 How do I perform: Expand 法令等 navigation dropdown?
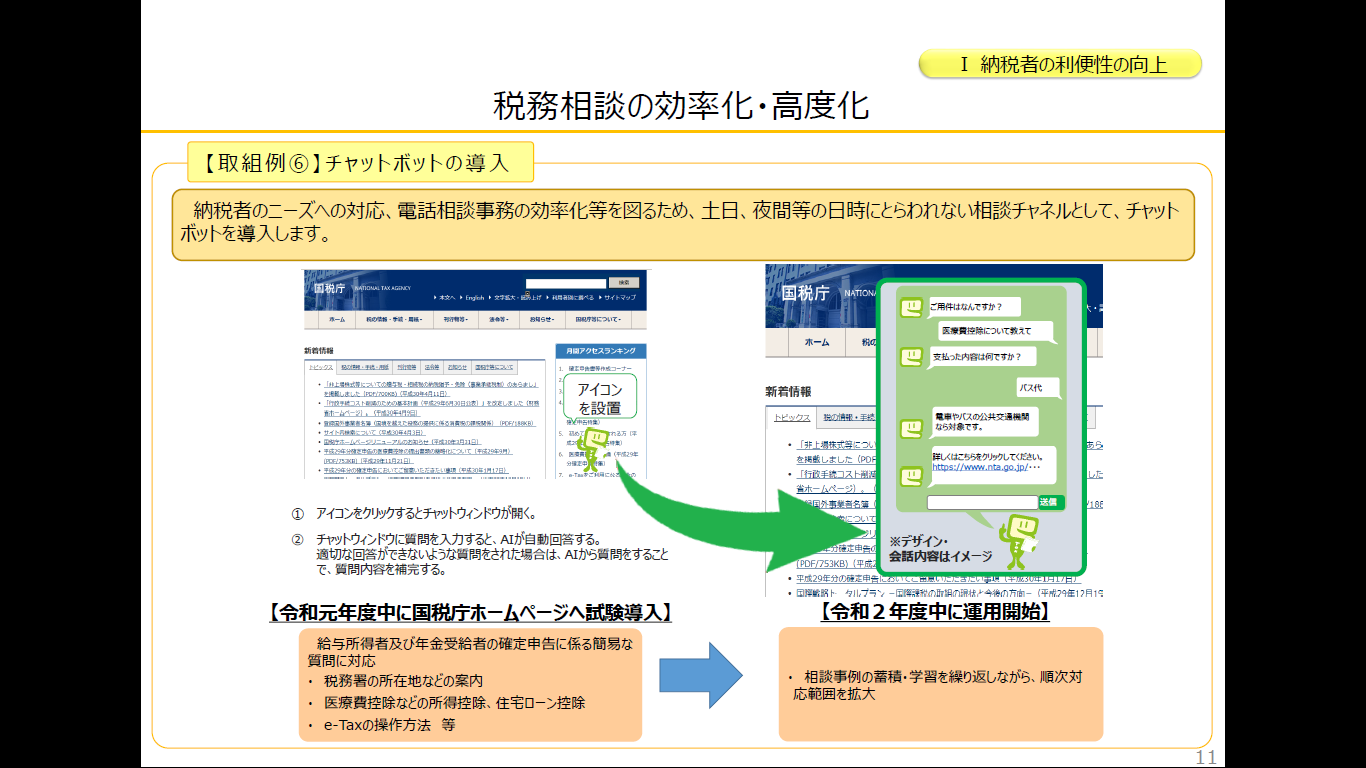499,319
